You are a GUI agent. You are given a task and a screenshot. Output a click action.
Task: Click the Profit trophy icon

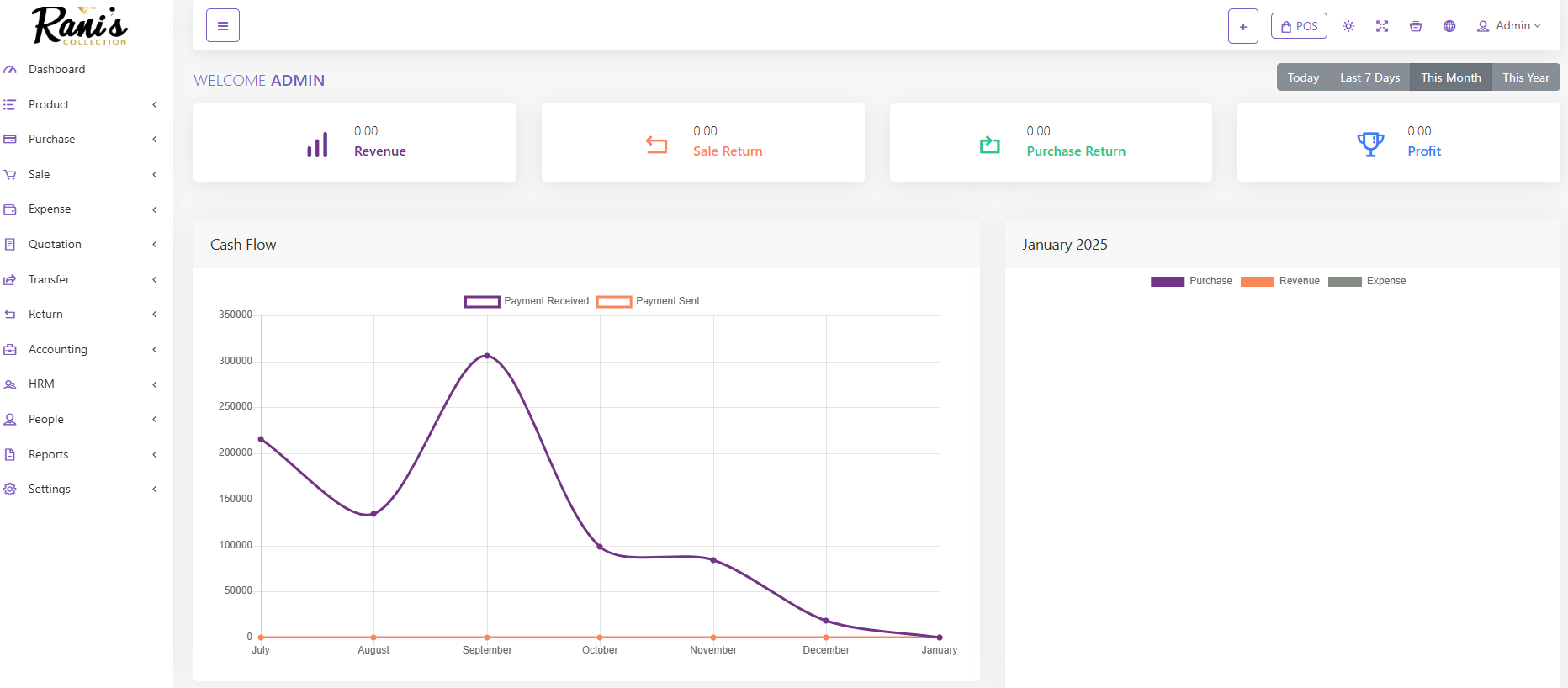(x=1370, y=144)
